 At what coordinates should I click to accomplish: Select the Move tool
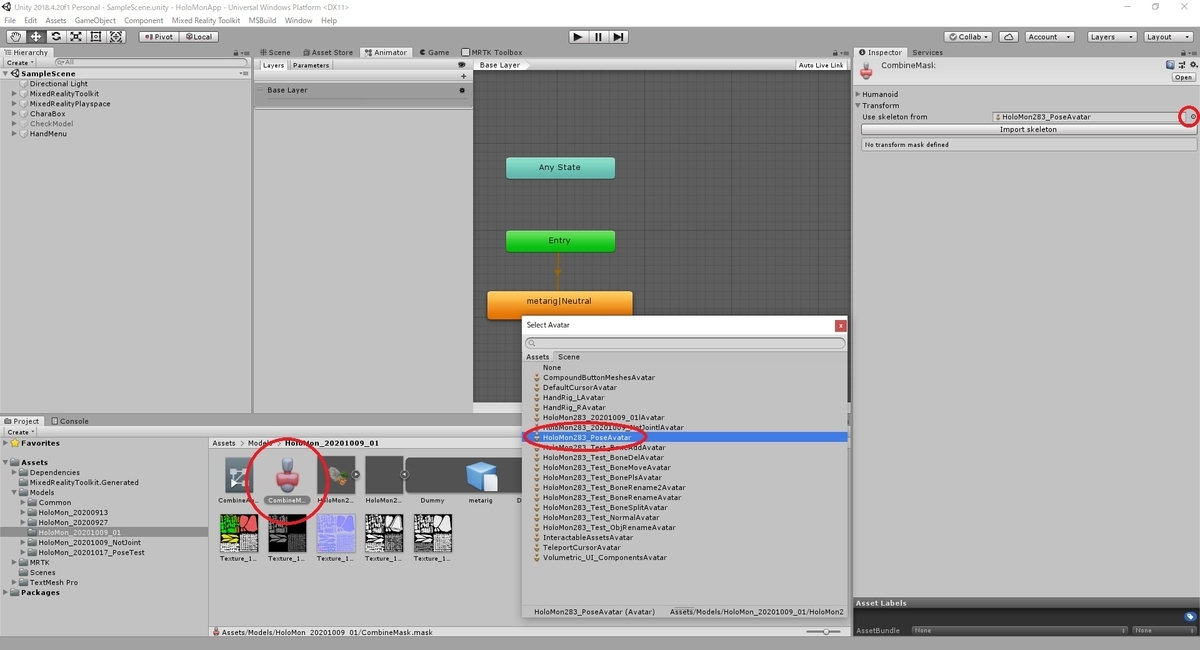(x=35, y=37)
